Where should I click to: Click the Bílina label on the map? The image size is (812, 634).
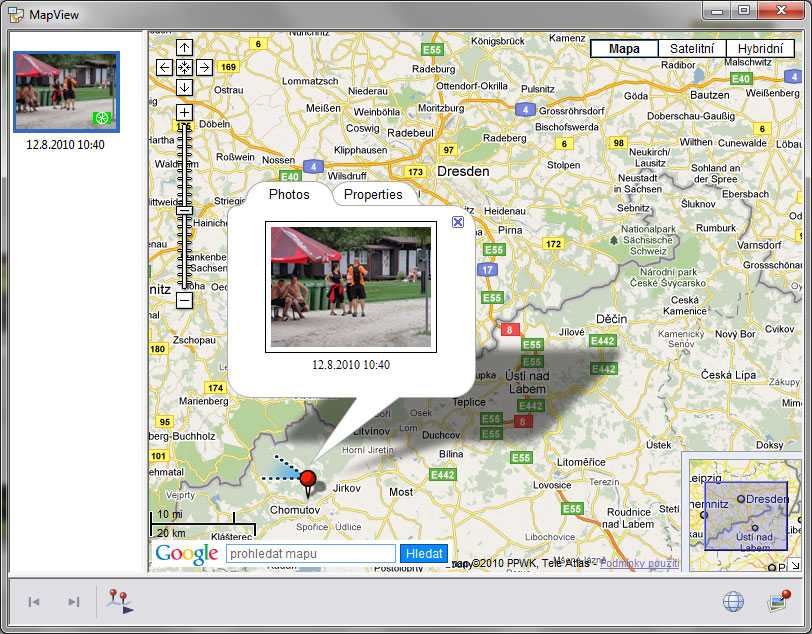click(451, 454)
